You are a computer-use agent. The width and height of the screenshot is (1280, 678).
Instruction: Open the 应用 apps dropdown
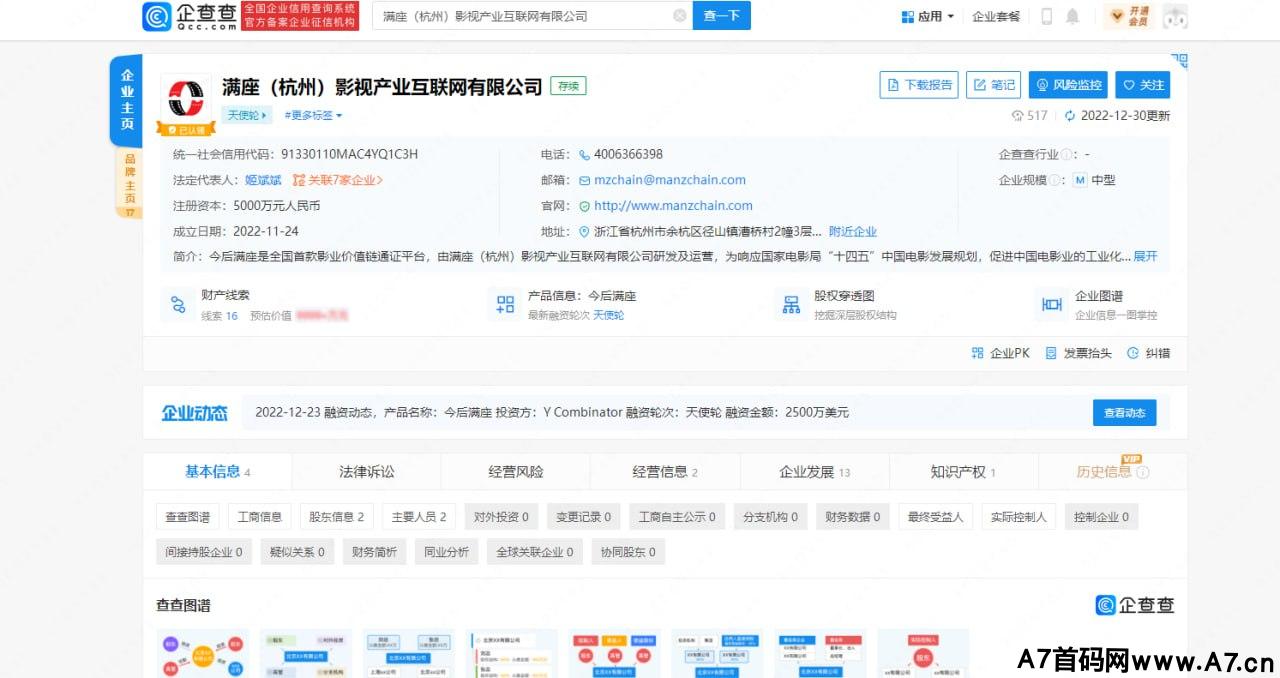click(927, 15)
